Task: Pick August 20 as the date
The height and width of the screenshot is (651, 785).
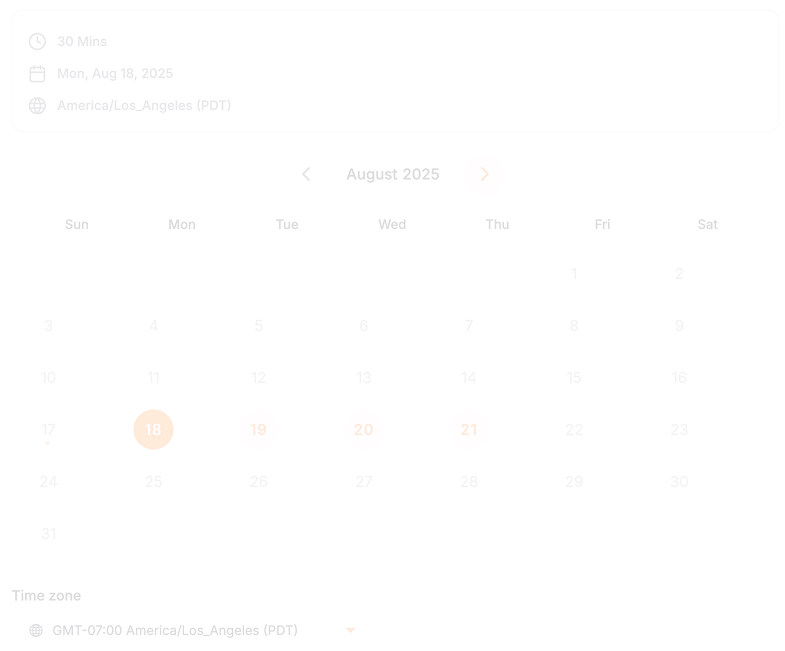Action: [364, 430]
